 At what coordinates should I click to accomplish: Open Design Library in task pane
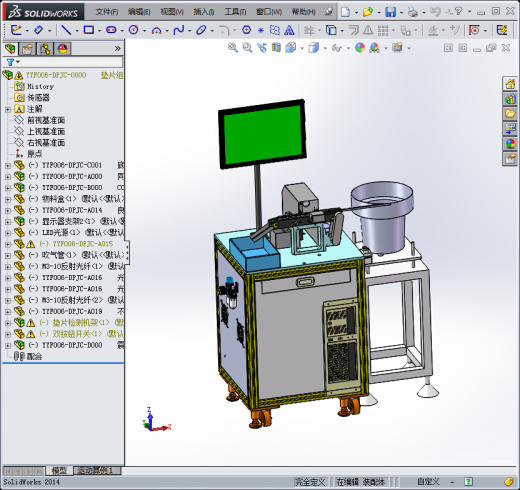coord(510,99)
